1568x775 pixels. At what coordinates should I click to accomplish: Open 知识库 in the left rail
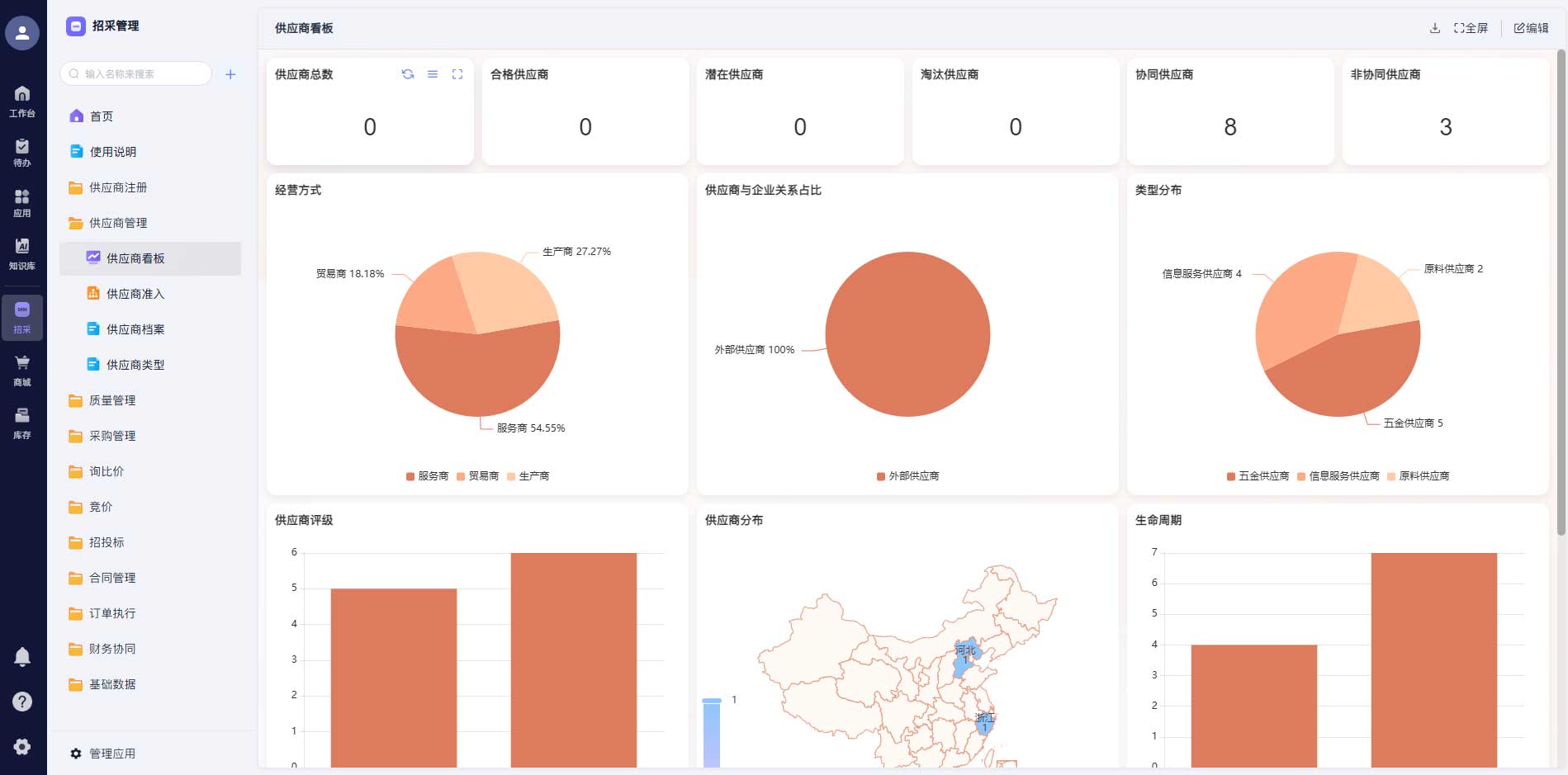pyautogui.click(x=22, y=253)
